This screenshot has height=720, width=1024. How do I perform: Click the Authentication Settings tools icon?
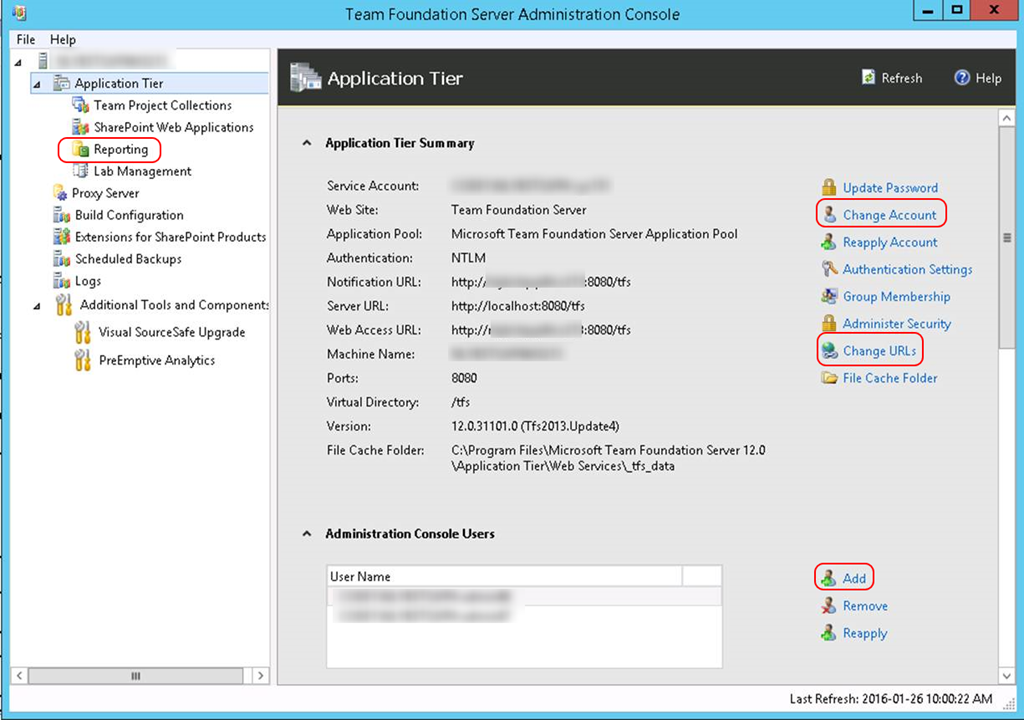pyautogui.click(x=829, y=269)
